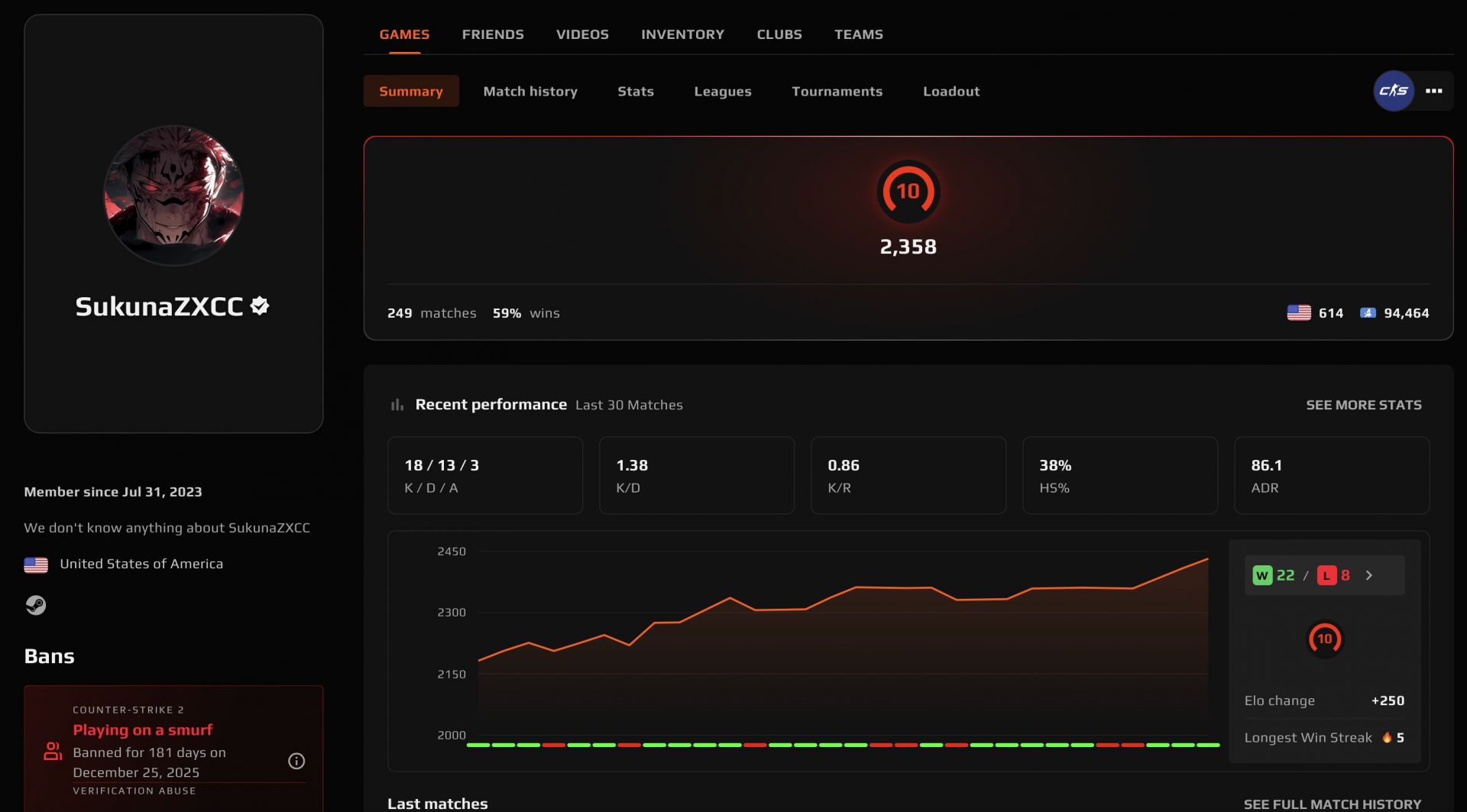Click the smurf ban people icon
Screen dimensions: 1467x812
coord(52,752)
